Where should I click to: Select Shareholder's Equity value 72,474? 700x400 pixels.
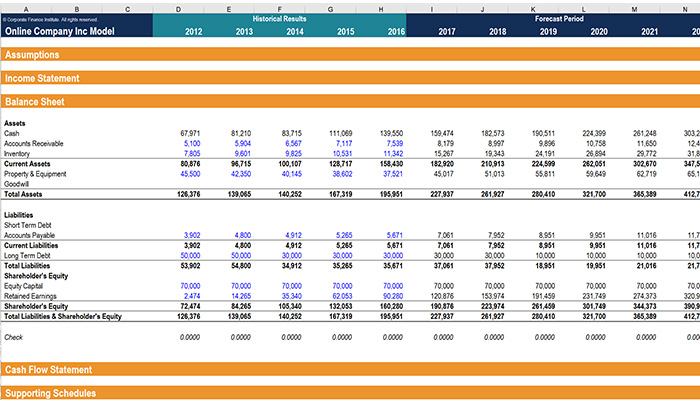pos(190,306)
